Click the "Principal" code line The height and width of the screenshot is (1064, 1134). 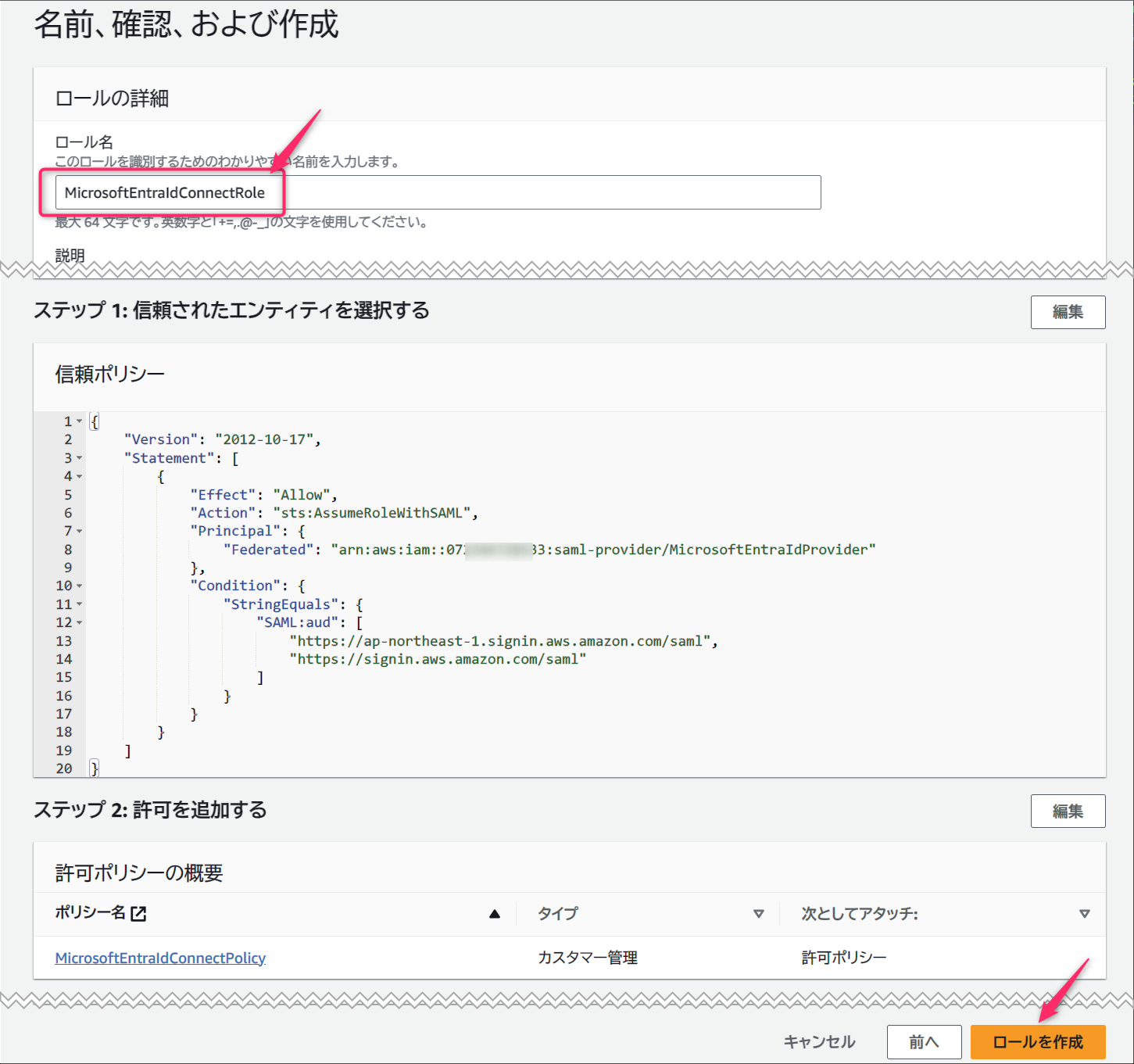[x=248, y=531]
